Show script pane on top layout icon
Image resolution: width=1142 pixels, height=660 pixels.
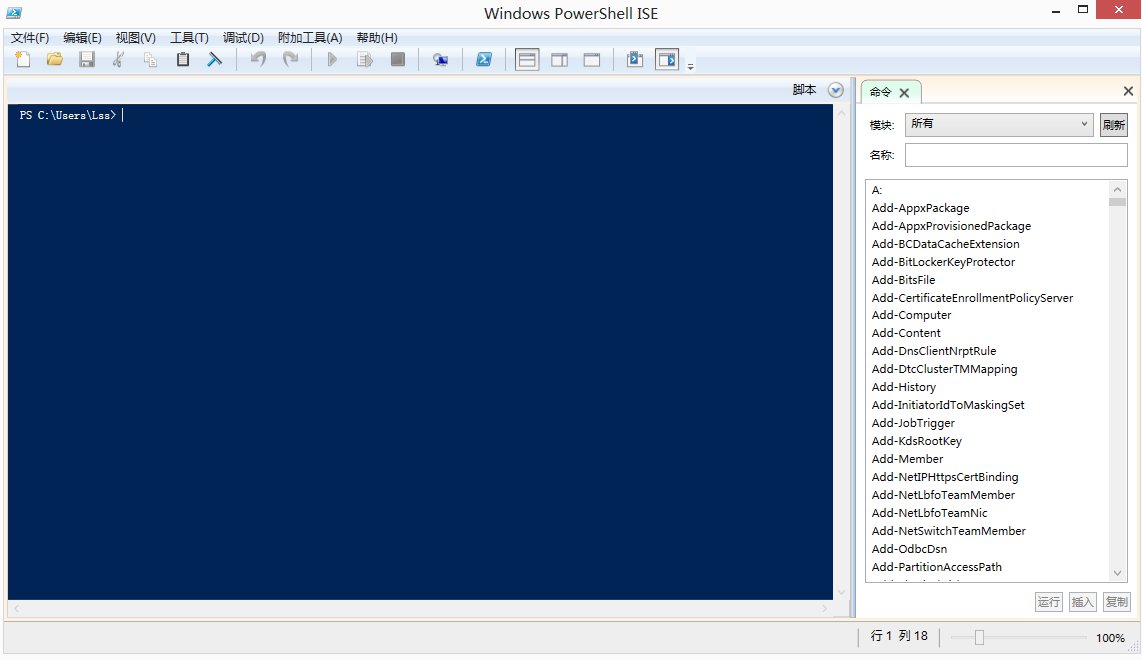click(527, 60)
